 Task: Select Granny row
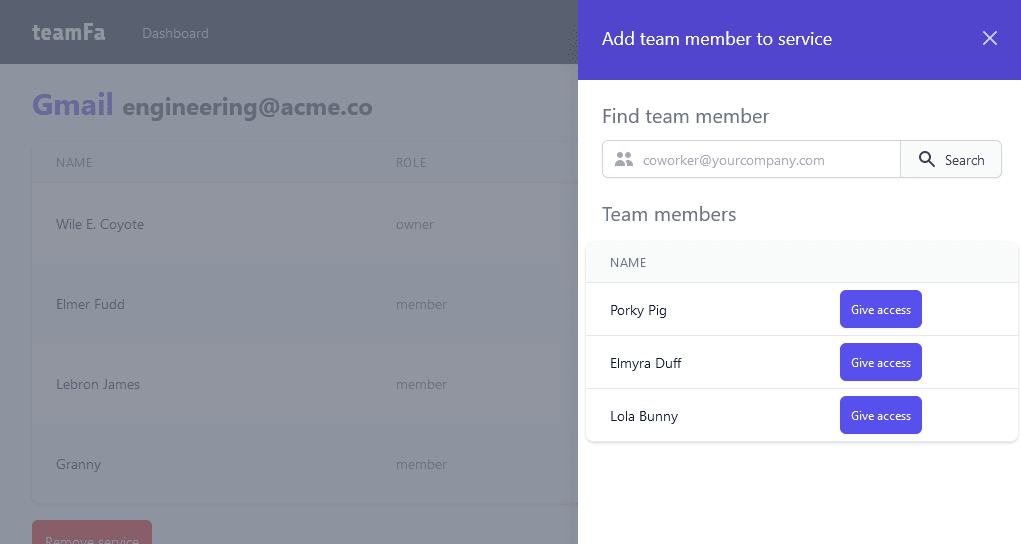tap(305, 465)
